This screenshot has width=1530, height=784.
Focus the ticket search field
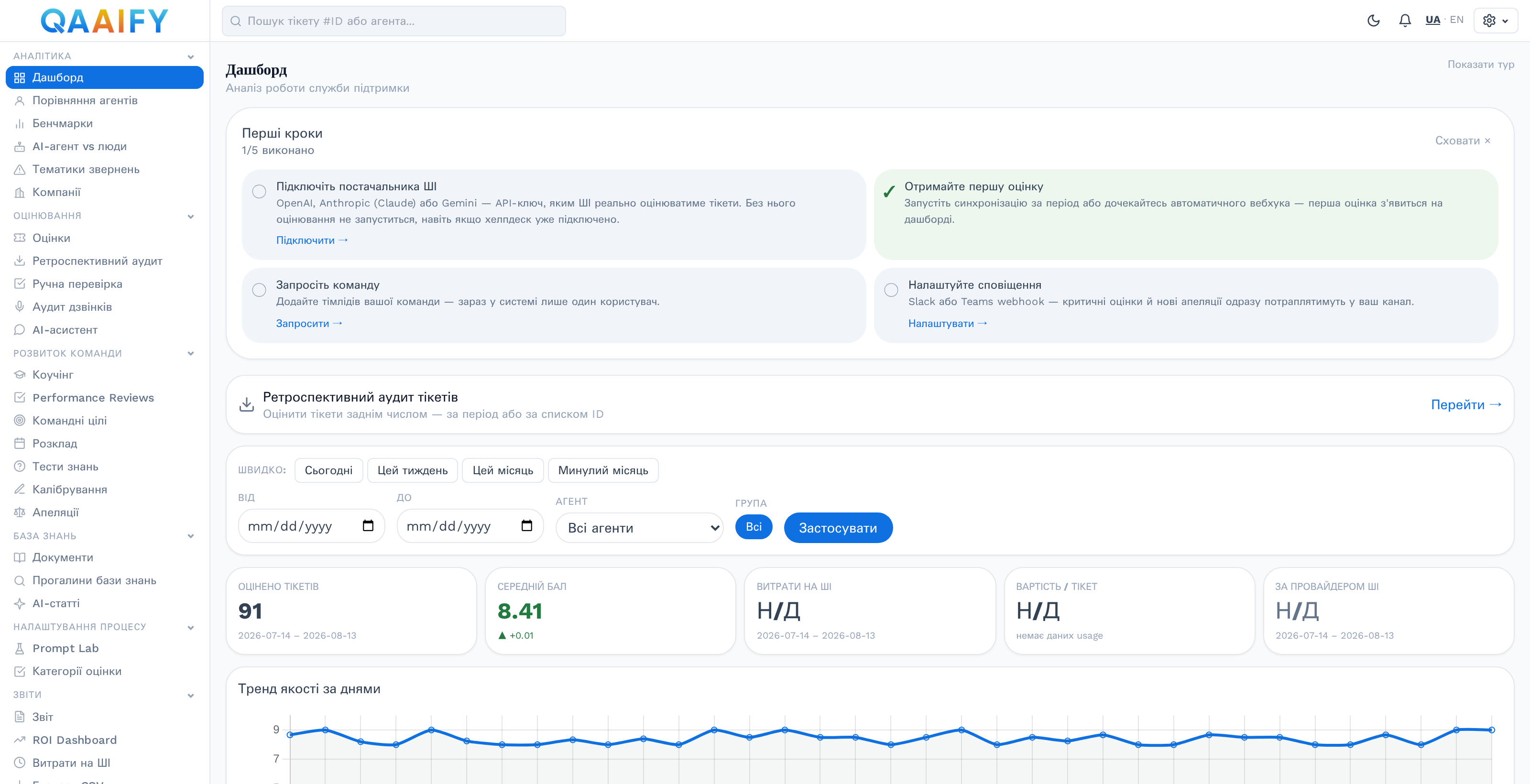click(394, 21)
